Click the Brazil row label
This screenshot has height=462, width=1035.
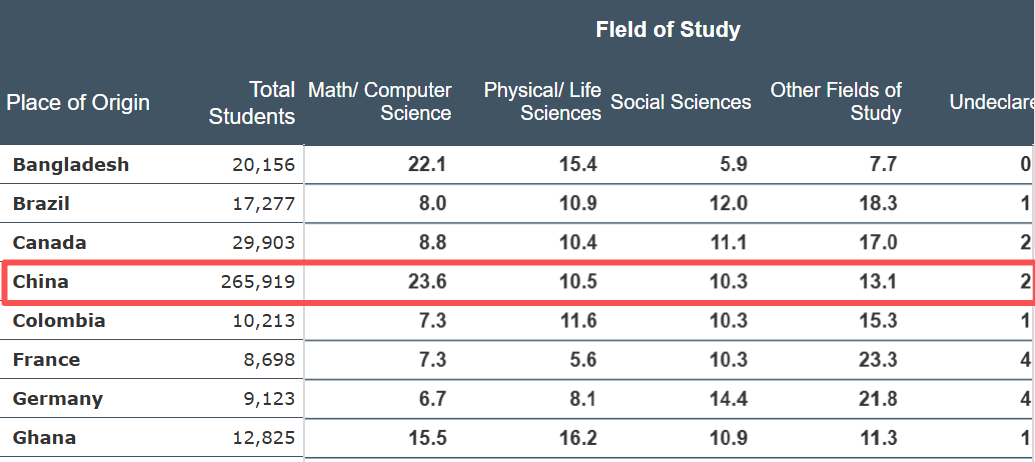[41, 204]
